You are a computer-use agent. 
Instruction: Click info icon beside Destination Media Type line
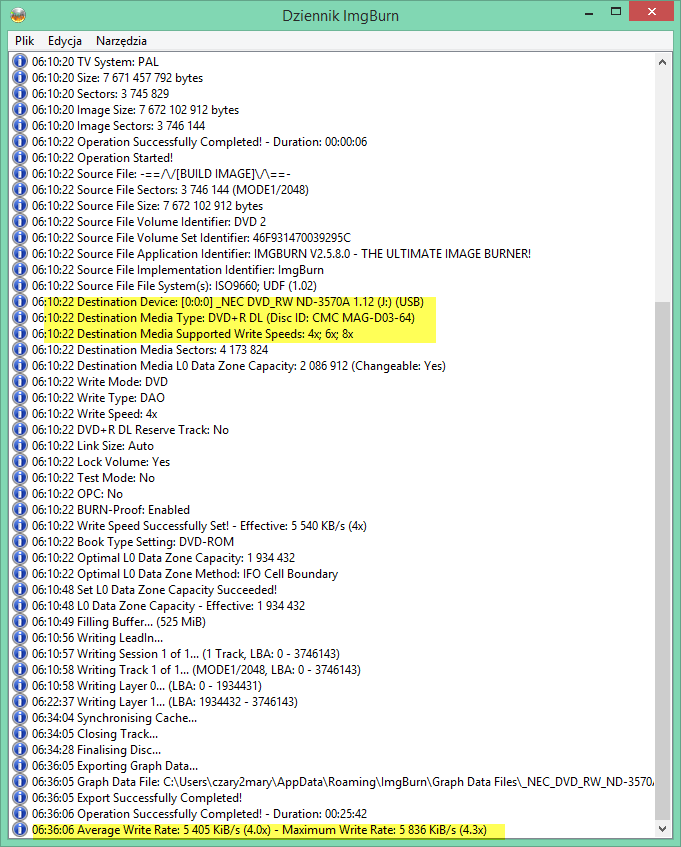point(20,318)
